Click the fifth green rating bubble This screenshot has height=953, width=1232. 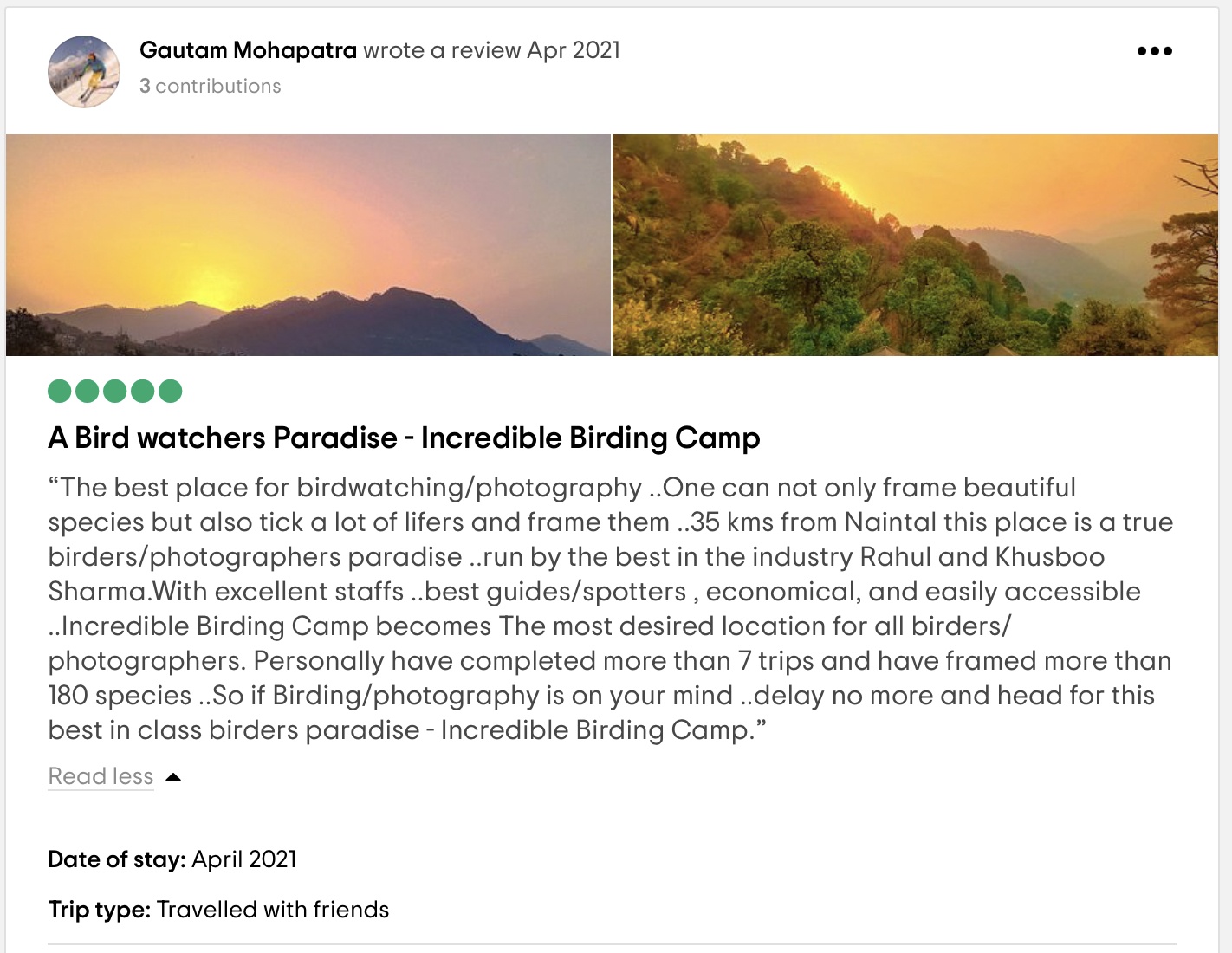coord(171,392)
